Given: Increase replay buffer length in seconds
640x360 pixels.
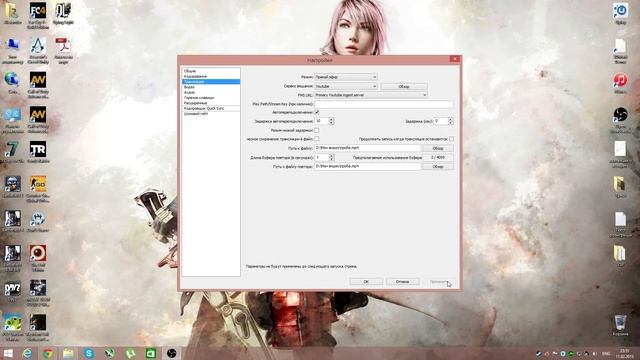Looking at the screenshot, I should coord(331,156).
